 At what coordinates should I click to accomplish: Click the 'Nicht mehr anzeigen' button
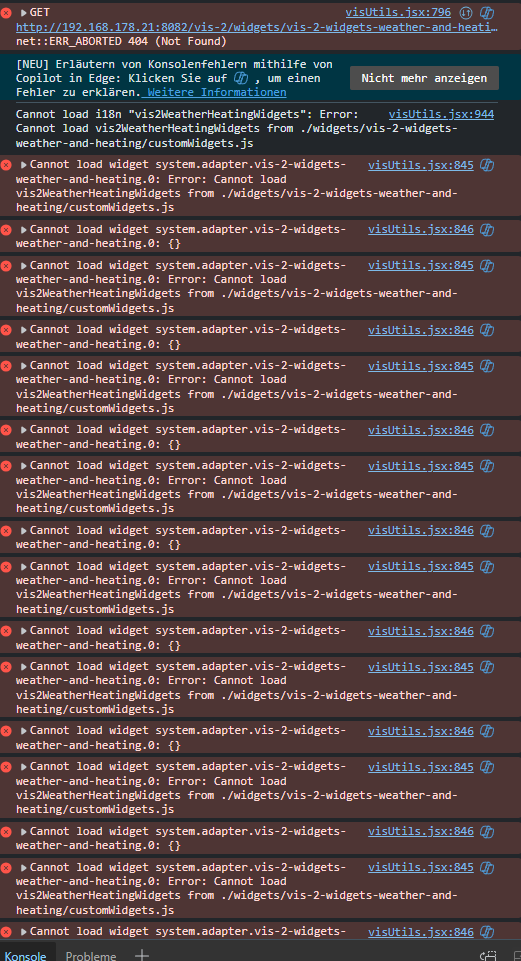pyautogui.click(x=424, y=78)
